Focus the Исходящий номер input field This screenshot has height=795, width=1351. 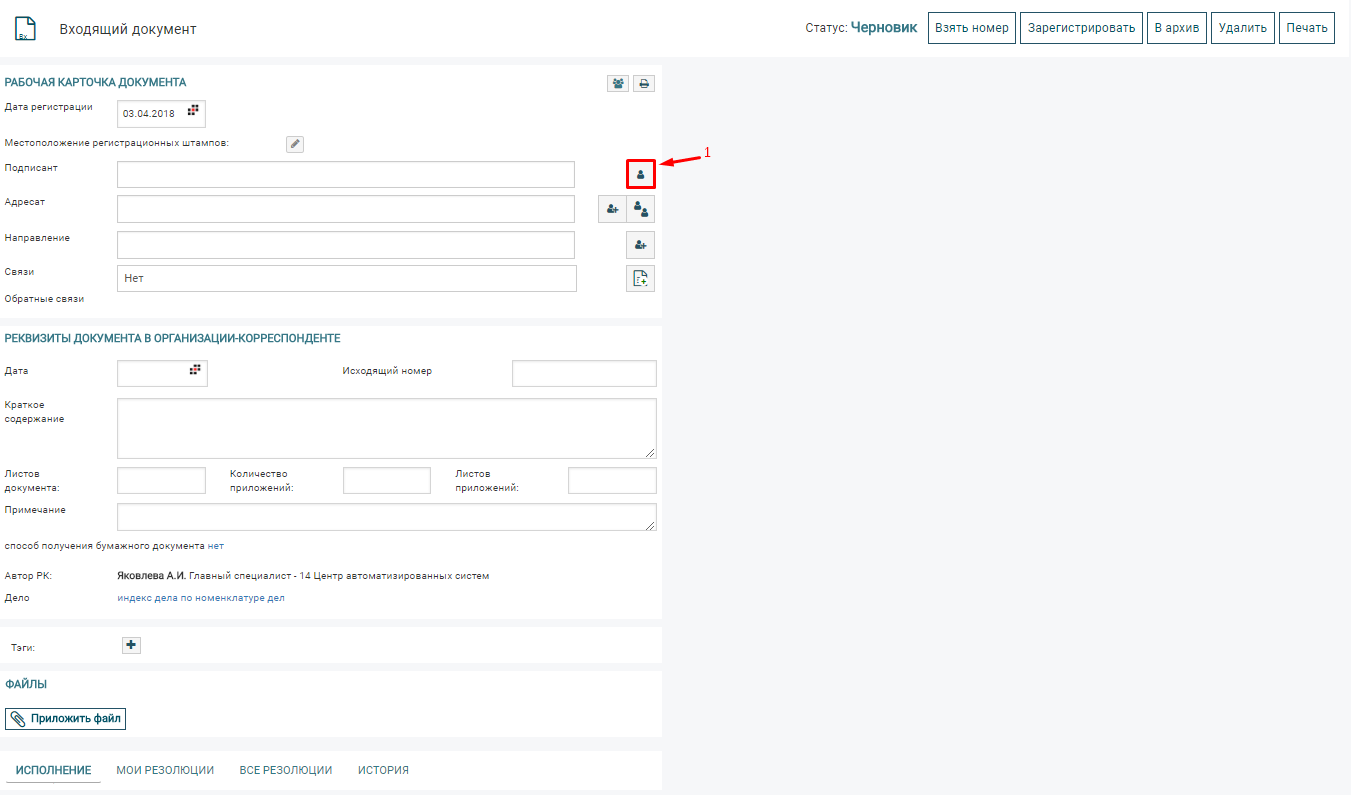coord(584,374)
